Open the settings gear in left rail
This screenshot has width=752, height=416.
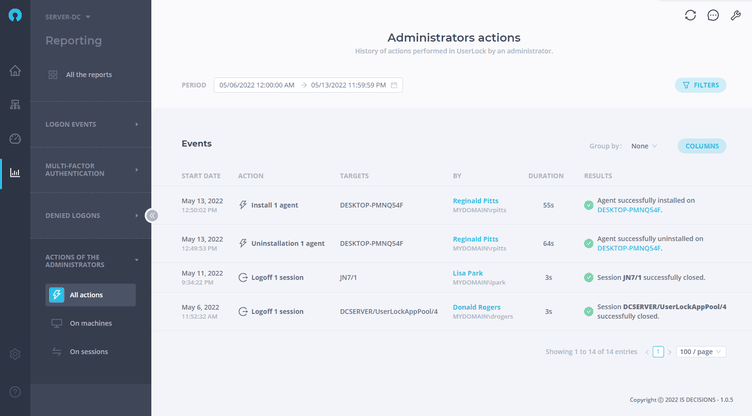click(15, 354)
